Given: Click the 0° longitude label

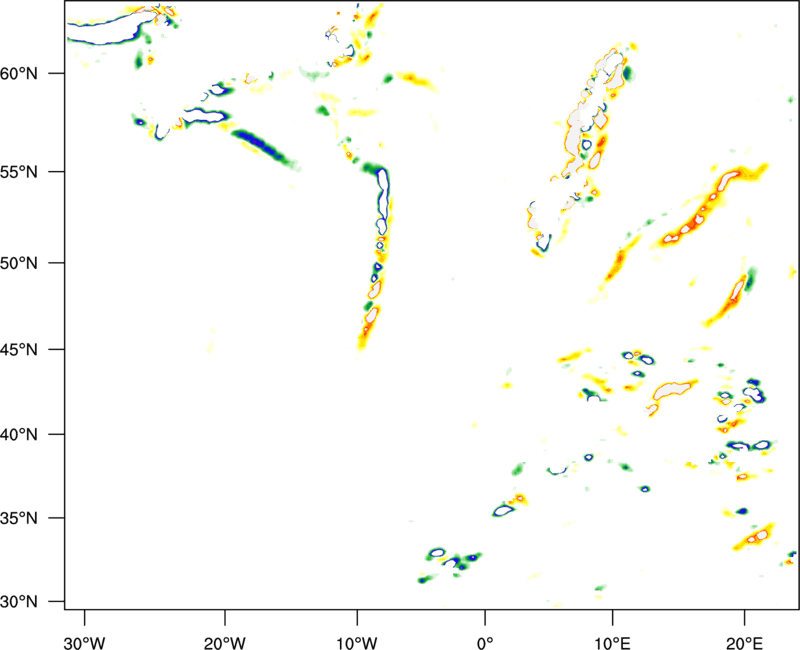Looking at the screenshot, I should (485, 643).
